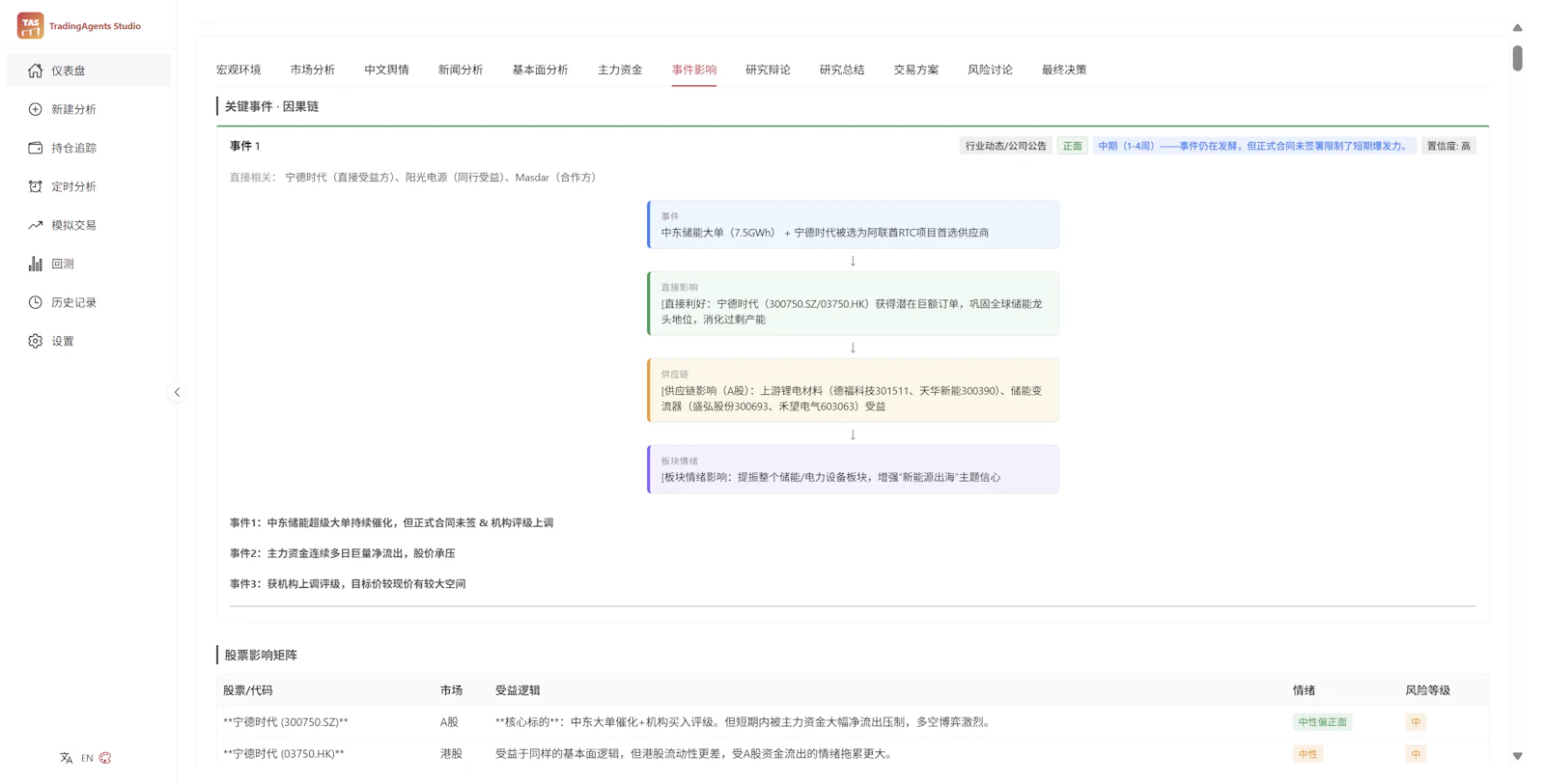This screenshot has width=1545, height=784.
Task: Open the 新建分析 menu item
Action: coord(89,109)
